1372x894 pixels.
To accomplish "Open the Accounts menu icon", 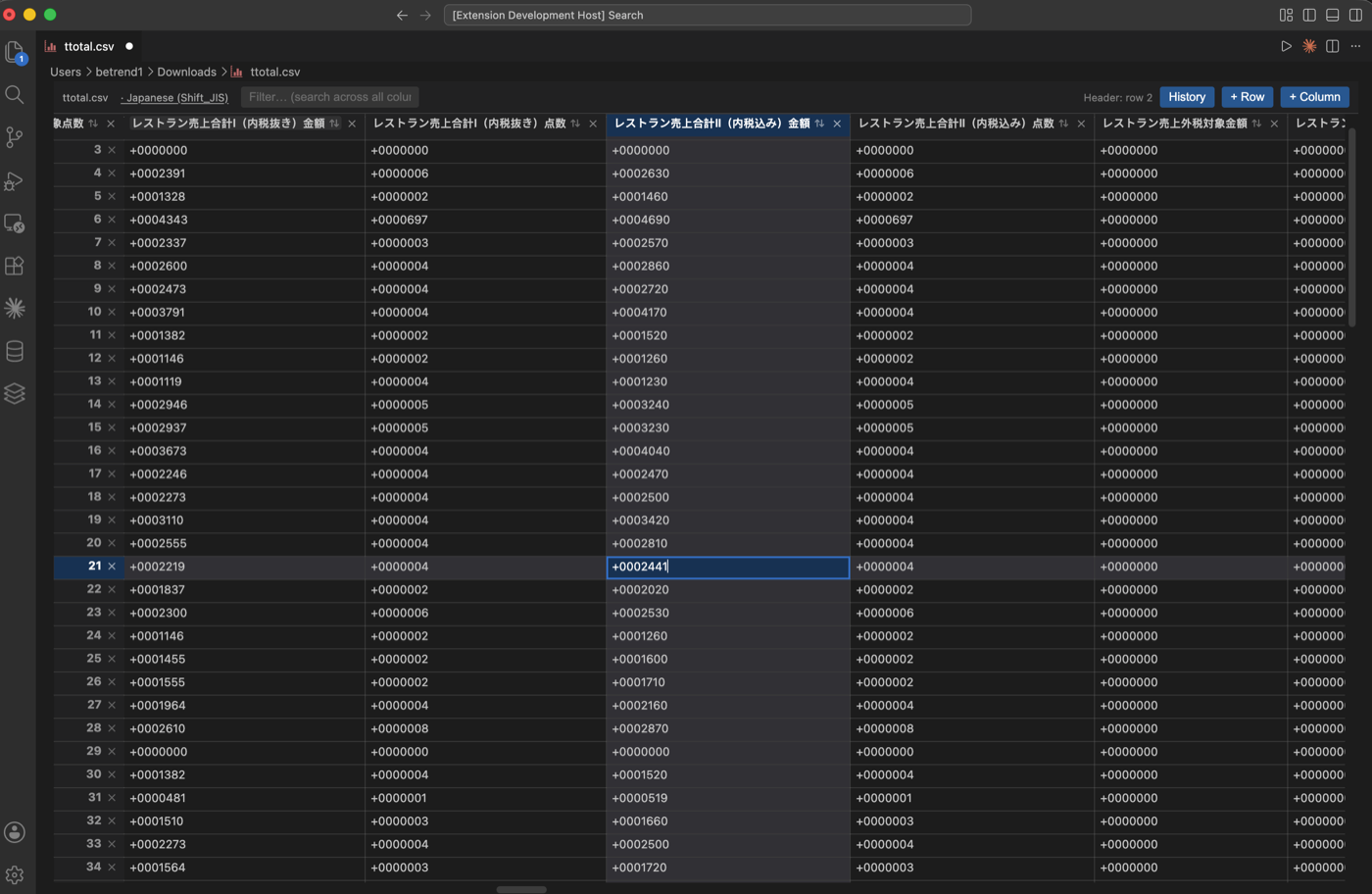I will (x=15, y=832).
